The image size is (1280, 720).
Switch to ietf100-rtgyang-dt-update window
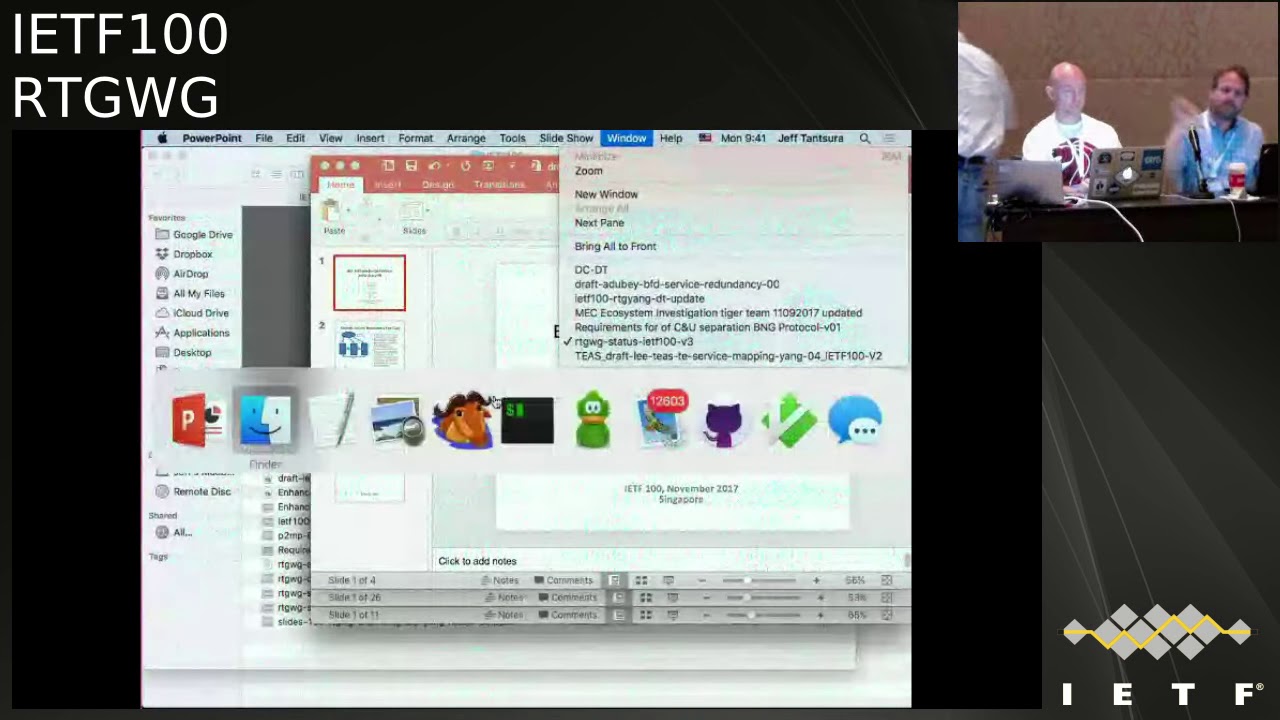(639, 299)
